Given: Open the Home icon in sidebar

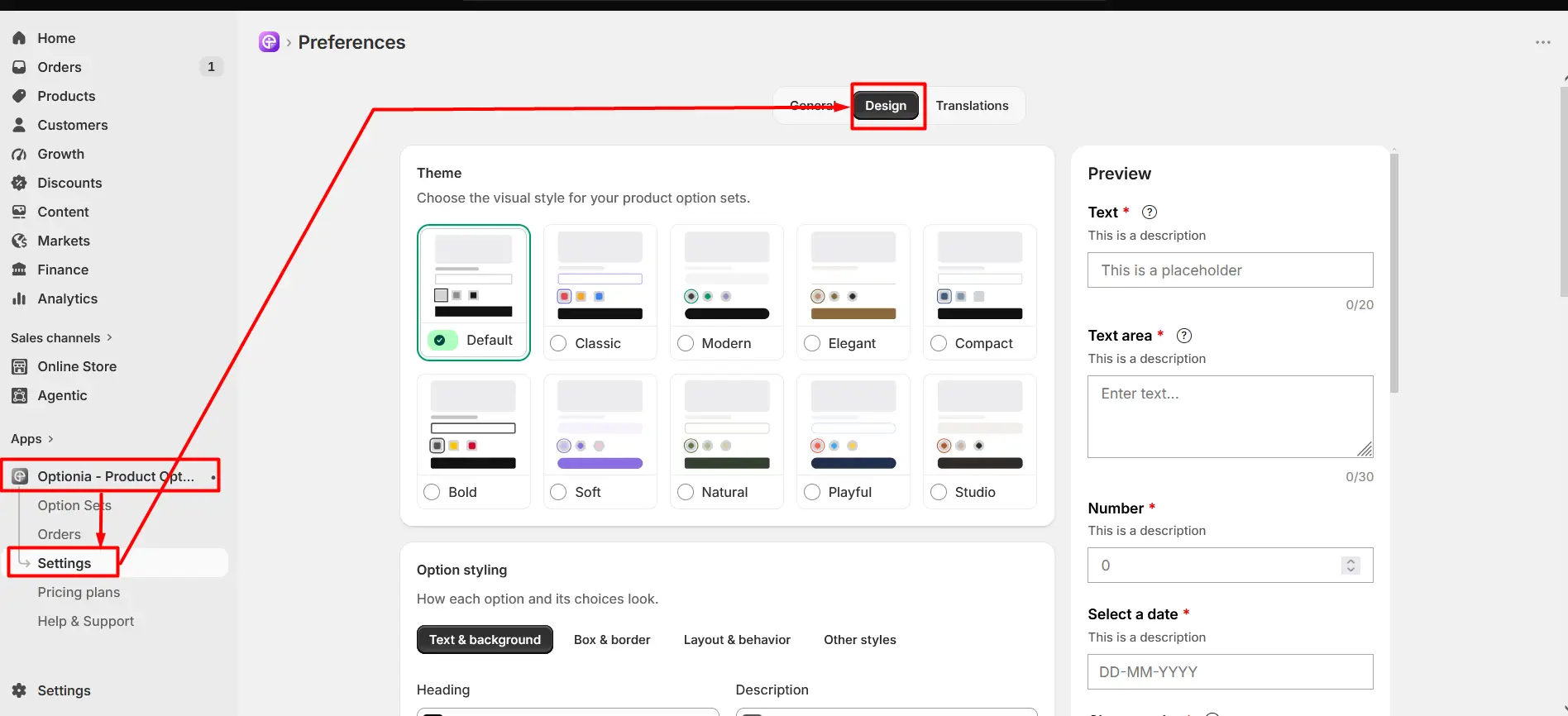Looking at the screenshot, I should [19, 38].
